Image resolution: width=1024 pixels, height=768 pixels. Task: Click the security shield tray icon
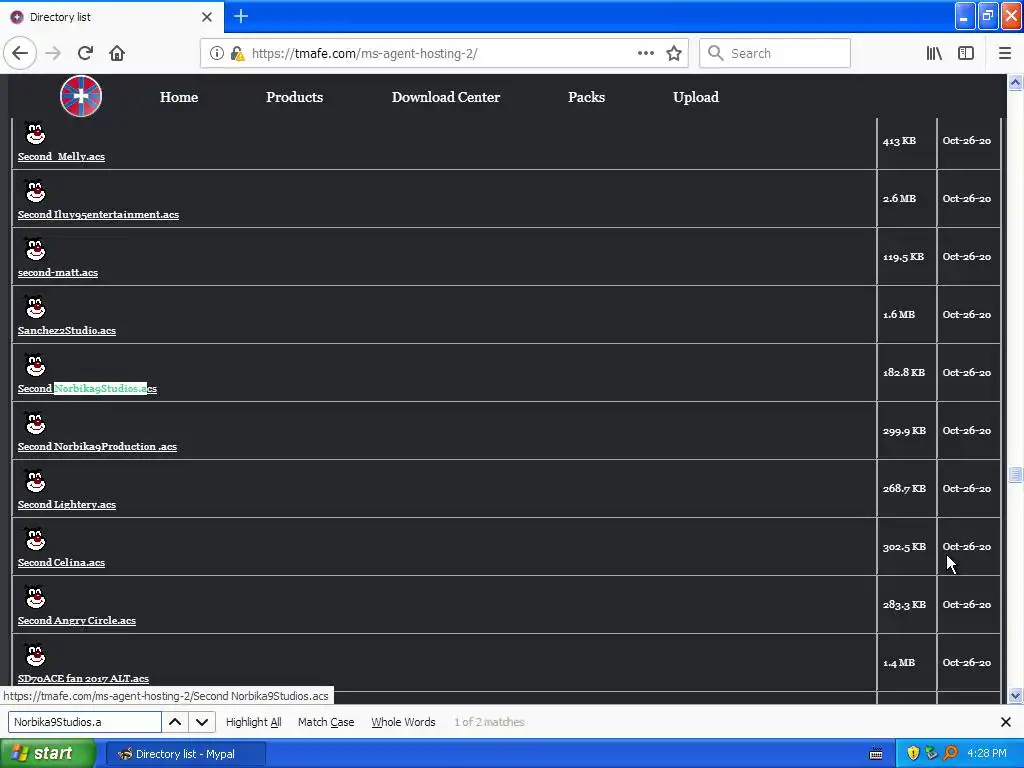pyautogui.click(x=913, y=754)
